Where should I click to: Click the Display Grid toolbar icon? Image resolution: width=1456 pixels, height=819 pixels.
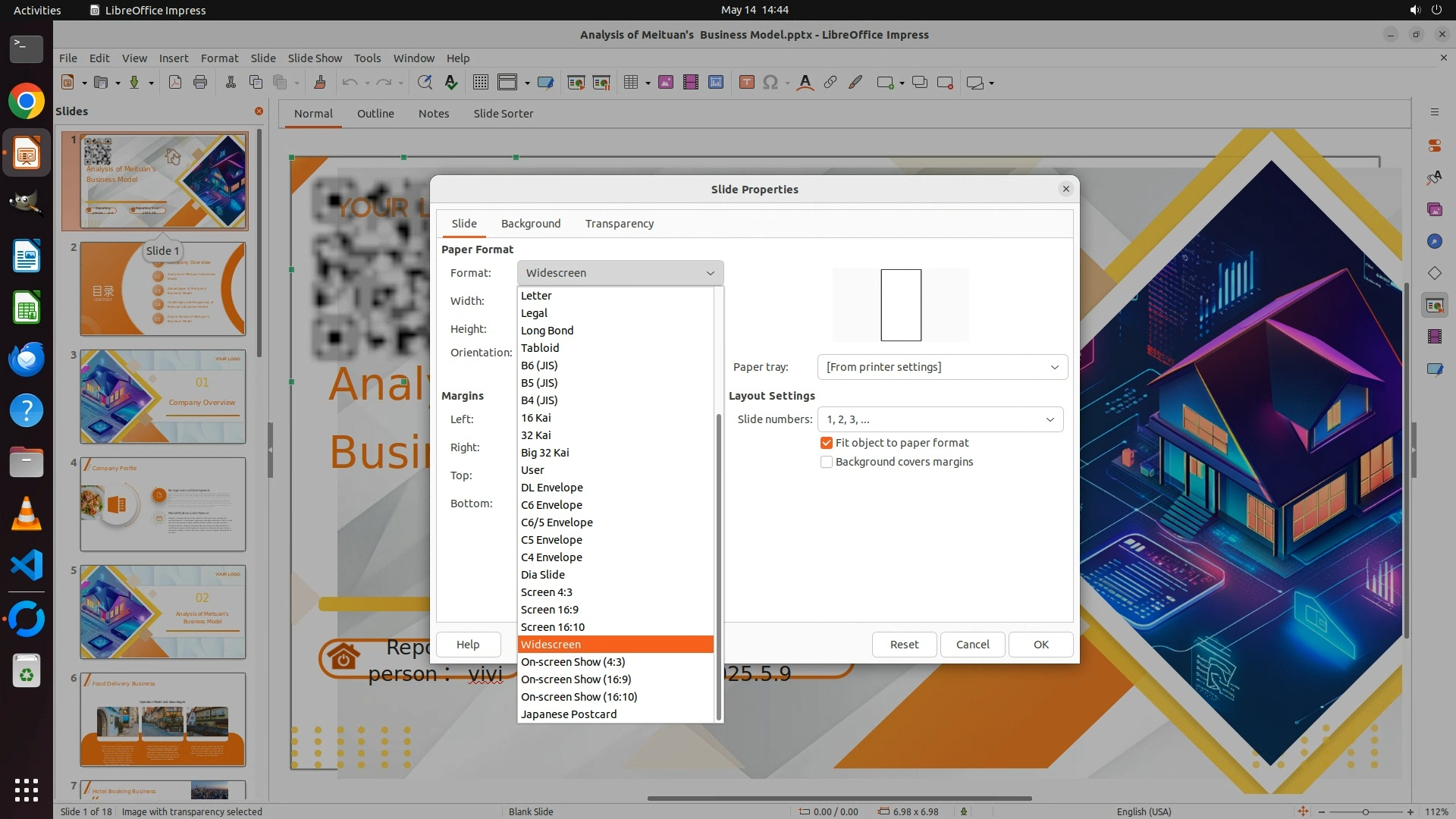(x=480, y=83)
